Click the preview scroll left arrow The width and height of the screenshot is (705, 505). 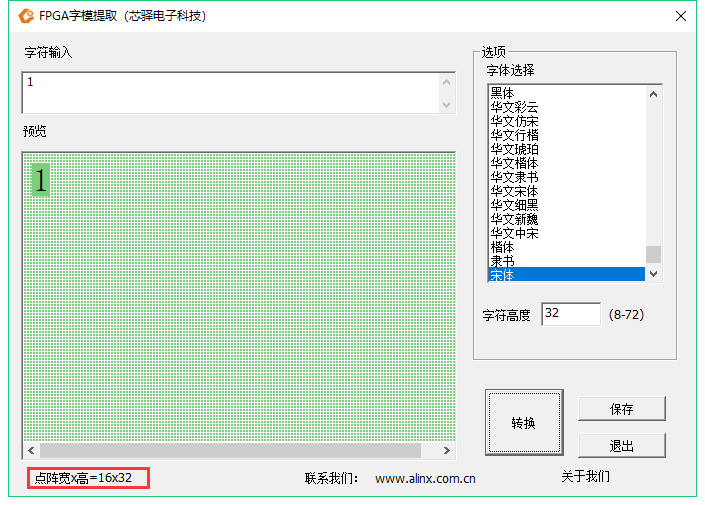pos(31,451)
